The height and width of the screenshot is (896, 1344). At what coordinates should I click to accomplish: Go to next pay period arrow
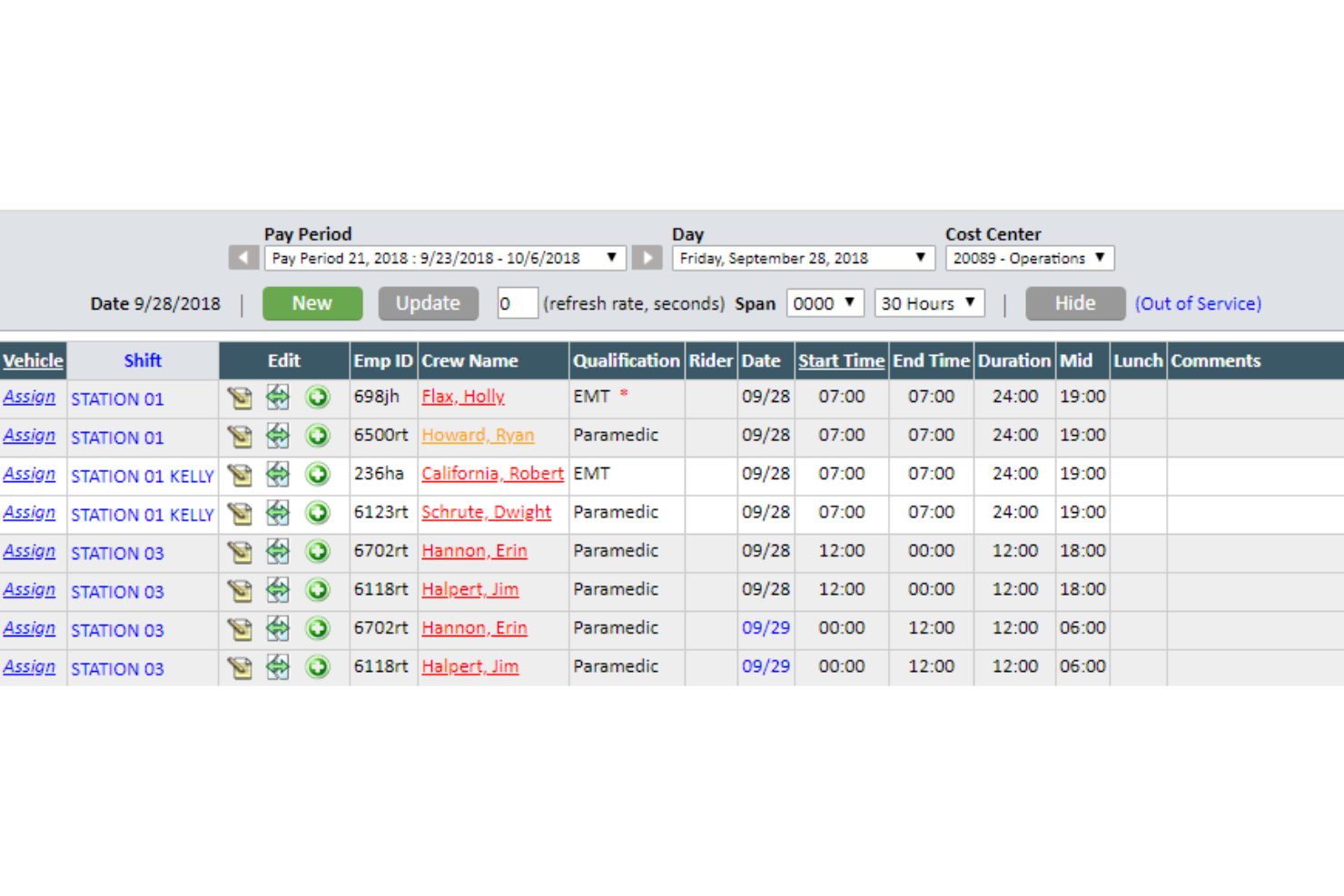647,258
